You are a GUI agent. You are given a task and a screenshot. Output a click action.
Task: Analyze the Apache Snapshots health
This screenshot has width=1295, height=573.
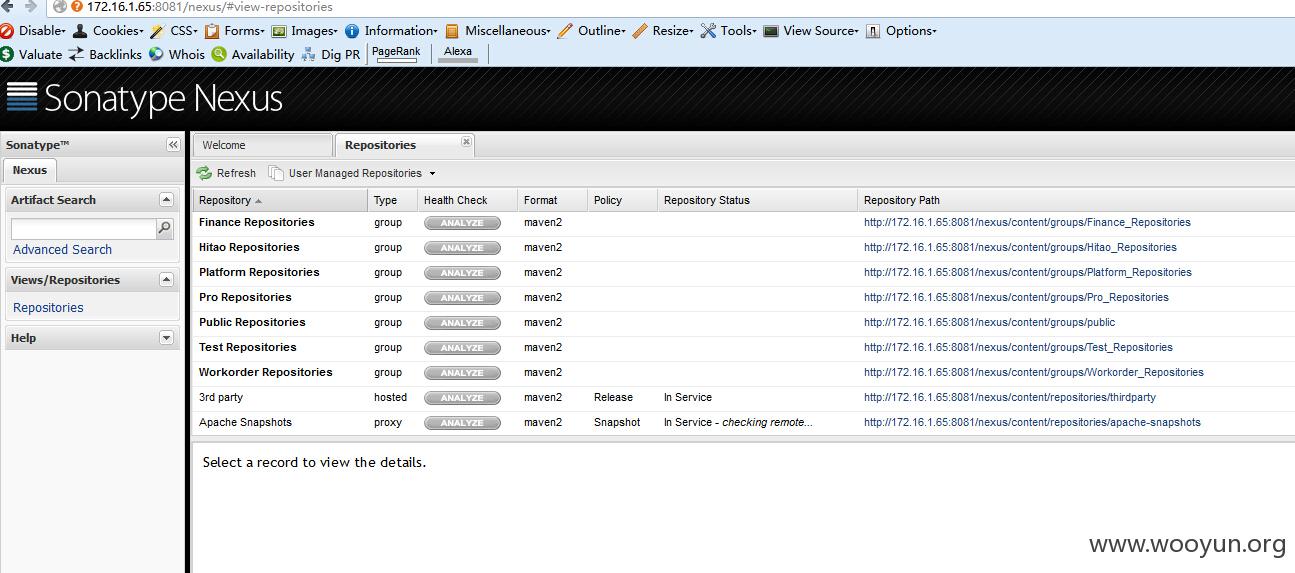[x=462, y=423]
